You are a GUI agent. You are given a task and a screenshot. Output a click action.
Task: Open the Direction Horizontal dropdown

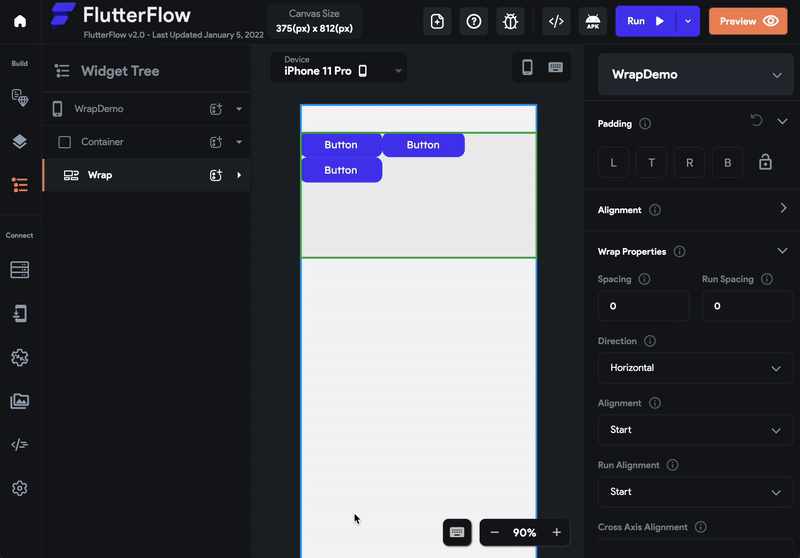(x=696, y=368)
